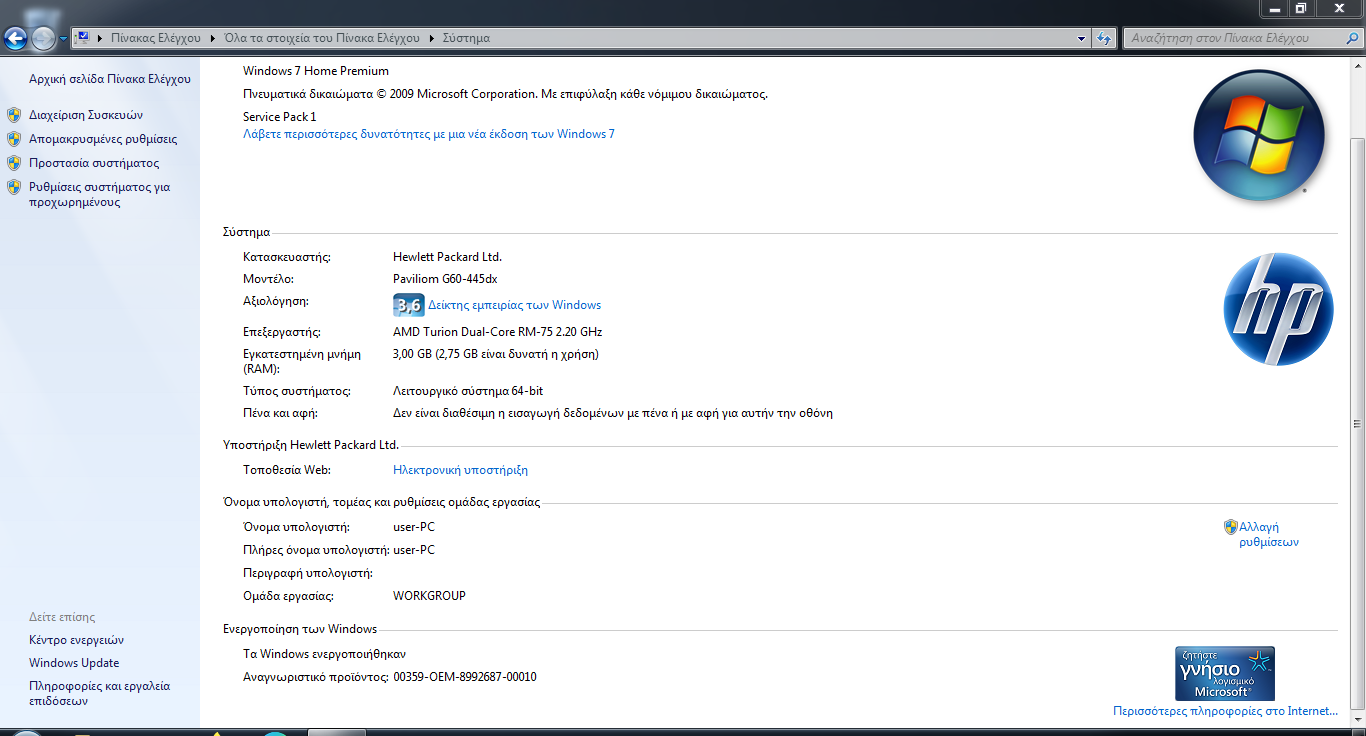Image resolution: width=1366 pixels, height=736 pixels.
Task: Open Πληροφορίες και εργαλεία επιδόσεων
Action: click(x=100, y=694)
